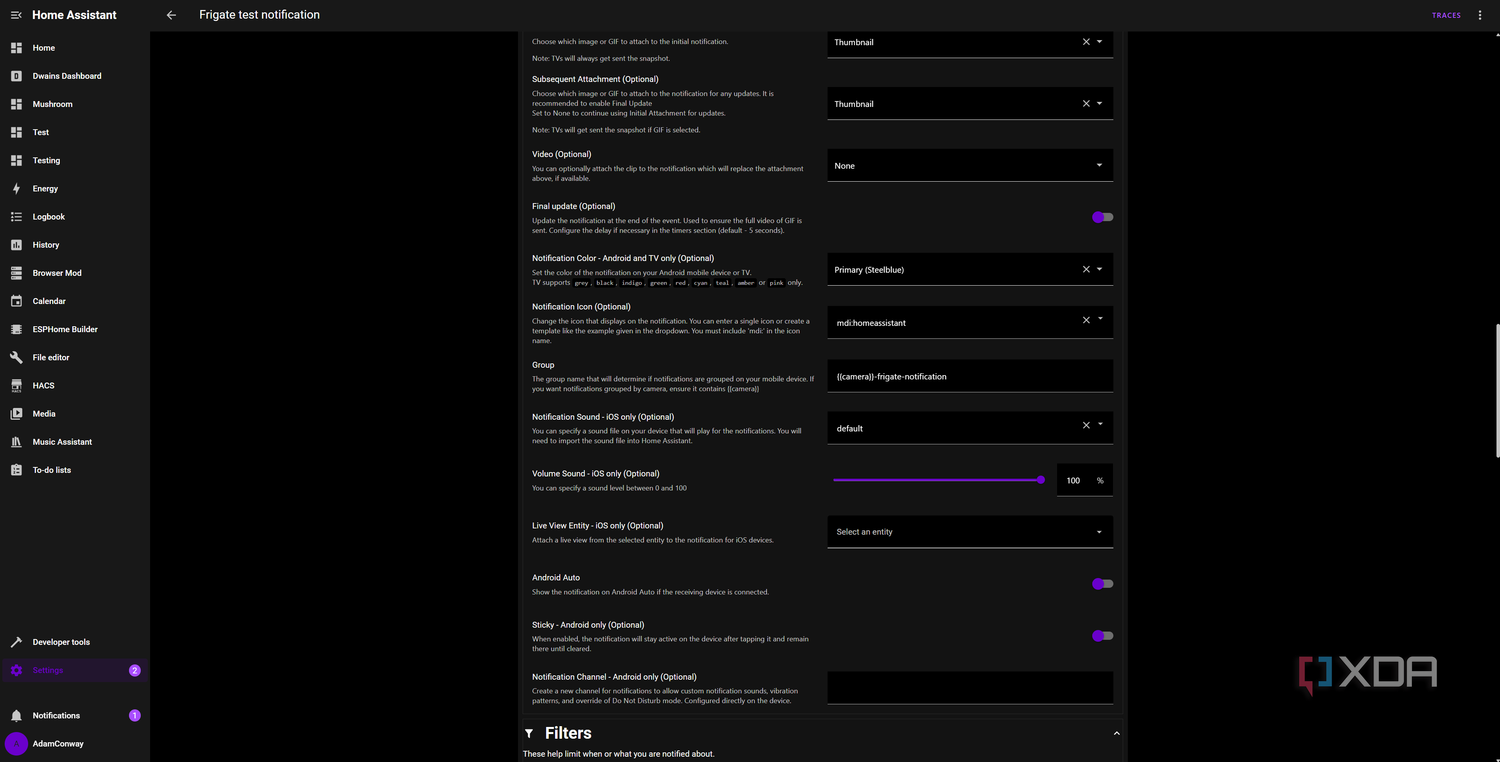Open the TRACES link
The height and width of the screenshot is (762, 1500).
point(1446,15)
